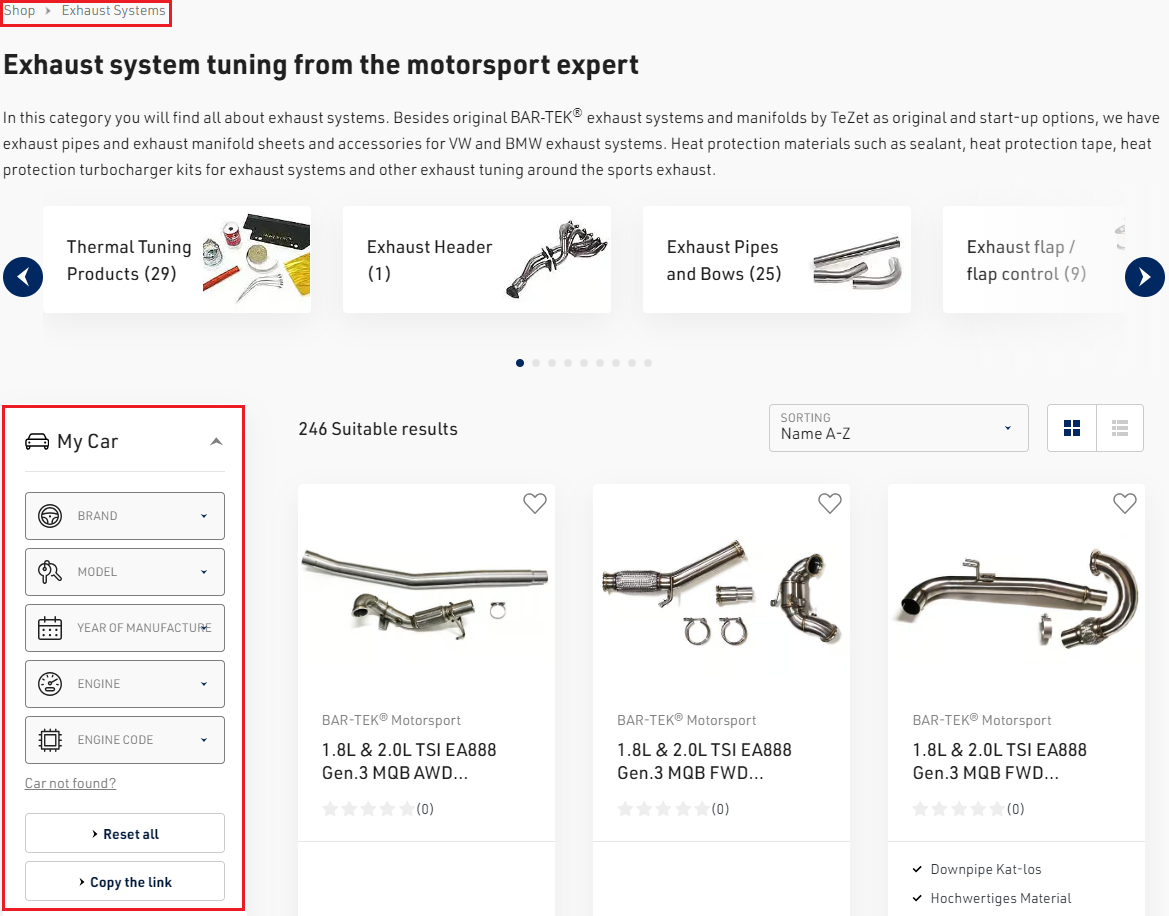Click the carousel next arrow button
This screenshot has height=916, width=1169.
(1144, 277)
